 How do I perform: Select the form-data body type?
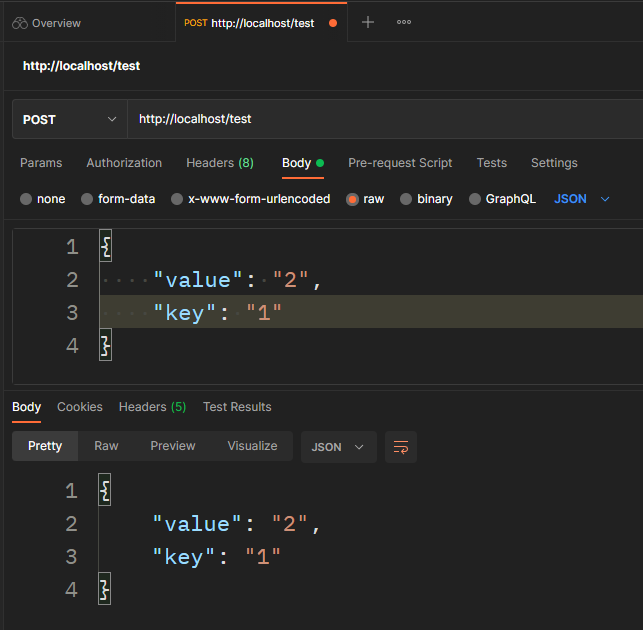pyautogui.click(x=87, y=199)
